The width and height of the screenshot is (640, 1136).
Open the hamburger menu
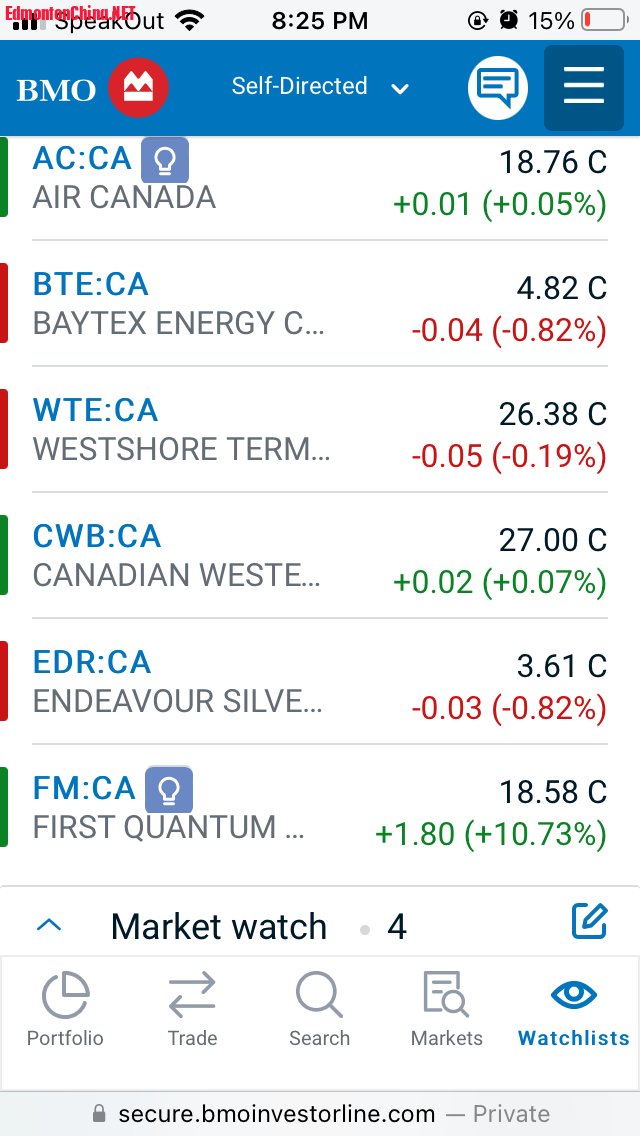pyautogui.click(x=583, y=88)
